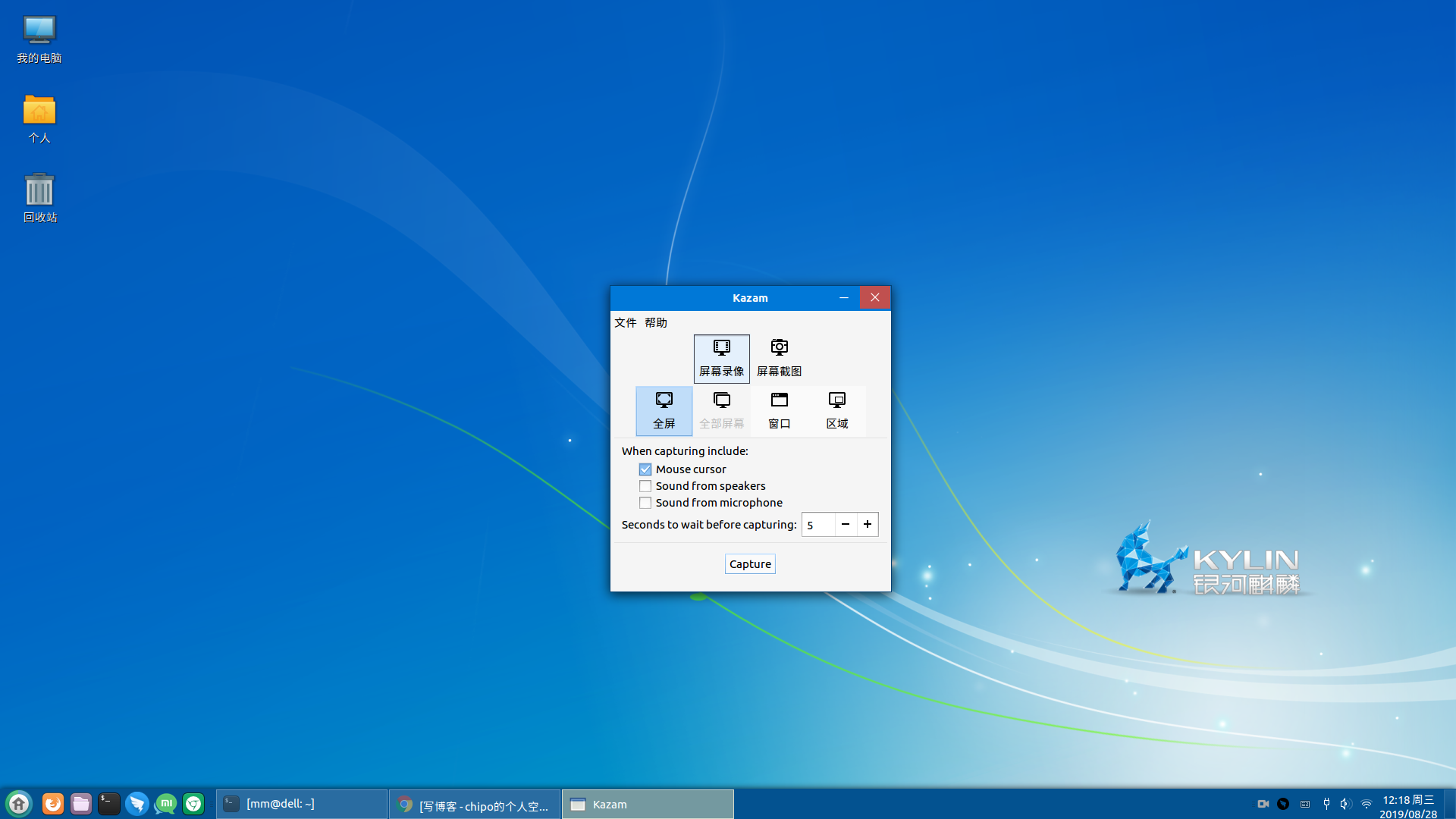Choose 窗口 window capture mode

pyautogui.click(x=779, y=410)
